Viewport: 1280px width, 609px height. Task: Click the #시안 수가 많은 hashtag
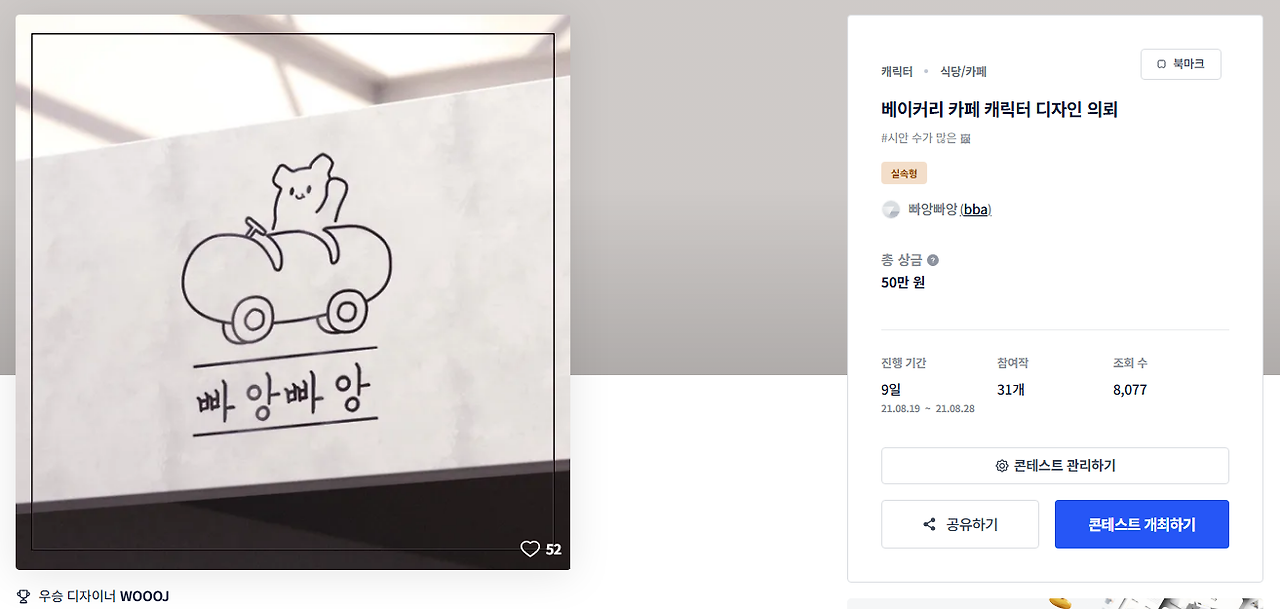click(x=919, y=138)
